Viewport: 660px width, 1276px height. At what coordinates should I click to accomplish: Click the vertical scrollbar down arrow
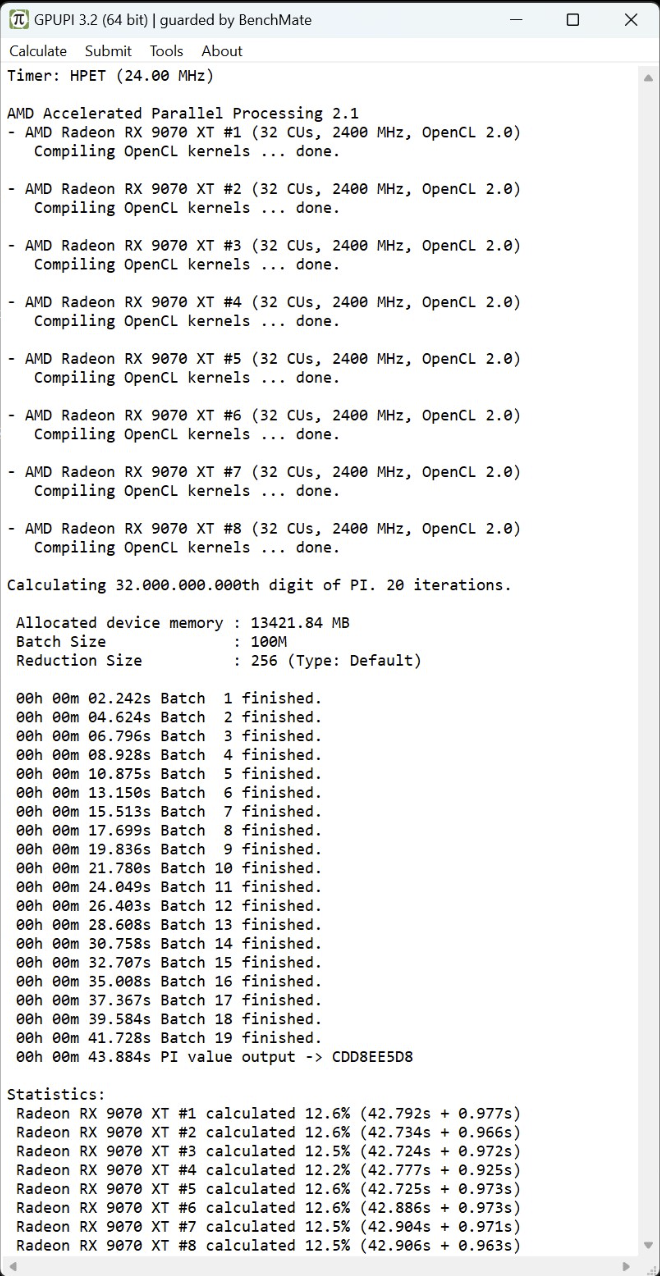(x=649, y=1248)
